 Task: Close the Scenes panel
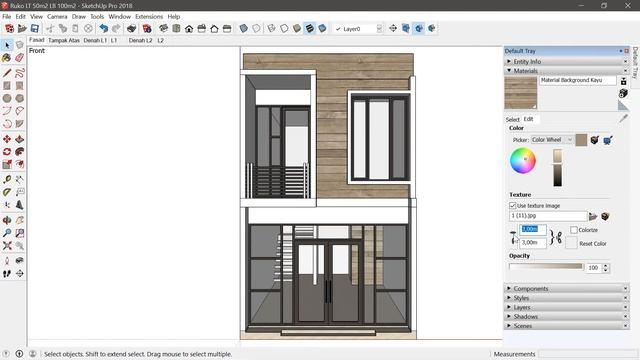click(625, 326)
